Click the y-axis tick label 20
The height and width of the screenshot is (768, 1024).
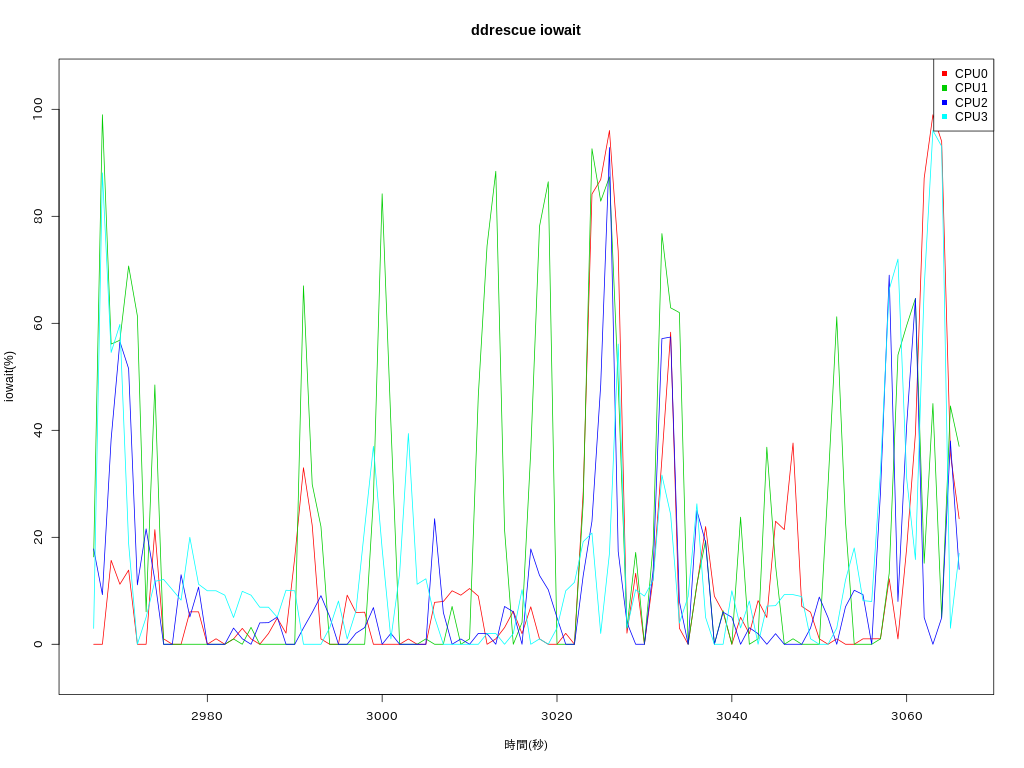pyautogui.click(x=38, y=537)
